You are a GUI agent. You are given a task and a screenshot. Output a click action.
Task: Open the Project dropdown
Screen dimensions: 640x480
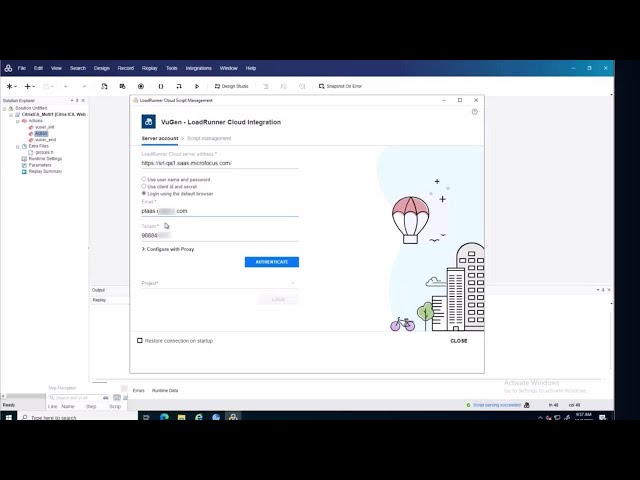click(x=218, y=283)
